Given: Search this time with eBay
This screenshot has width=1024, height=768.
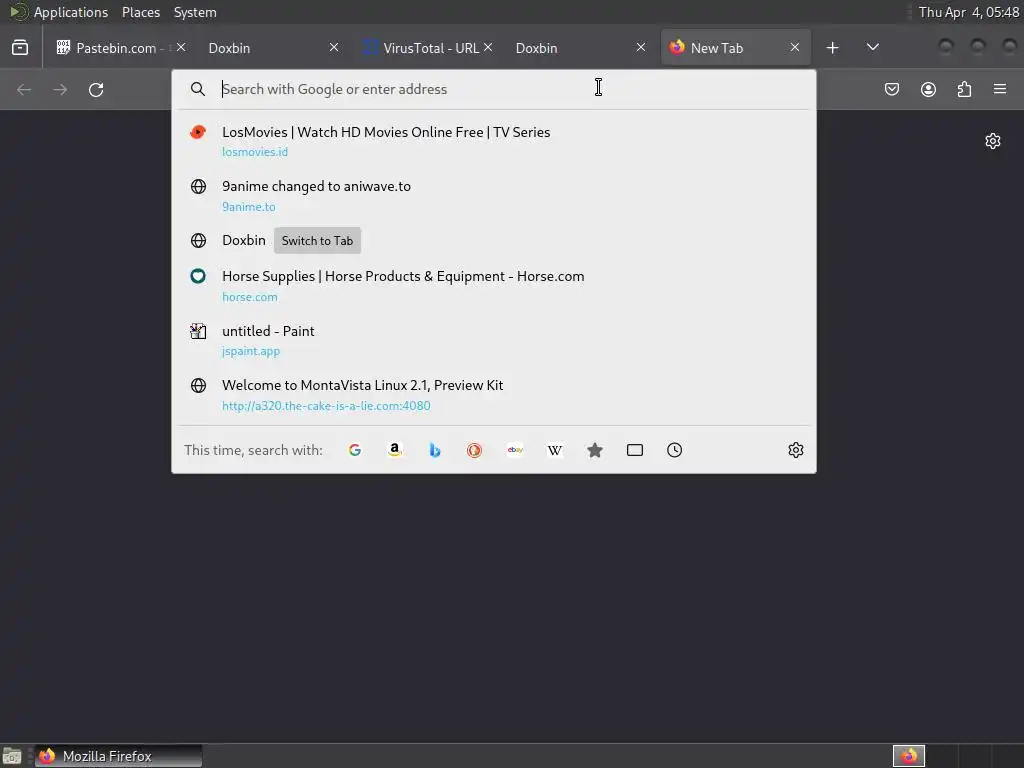Looking at the screenshot, I should [515, 450].
